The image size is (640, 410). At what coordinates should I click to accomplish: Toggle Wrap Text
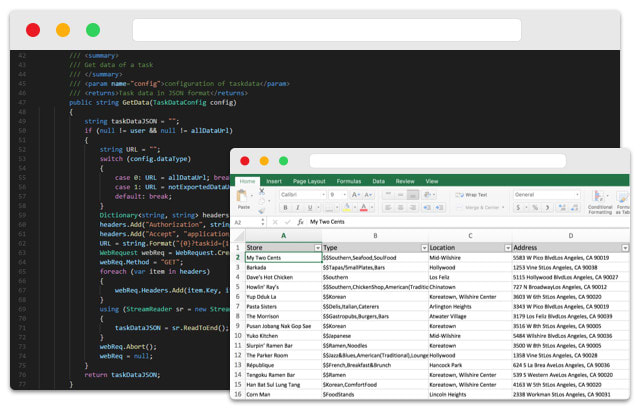pyautogui.click(x=471, y=195)
